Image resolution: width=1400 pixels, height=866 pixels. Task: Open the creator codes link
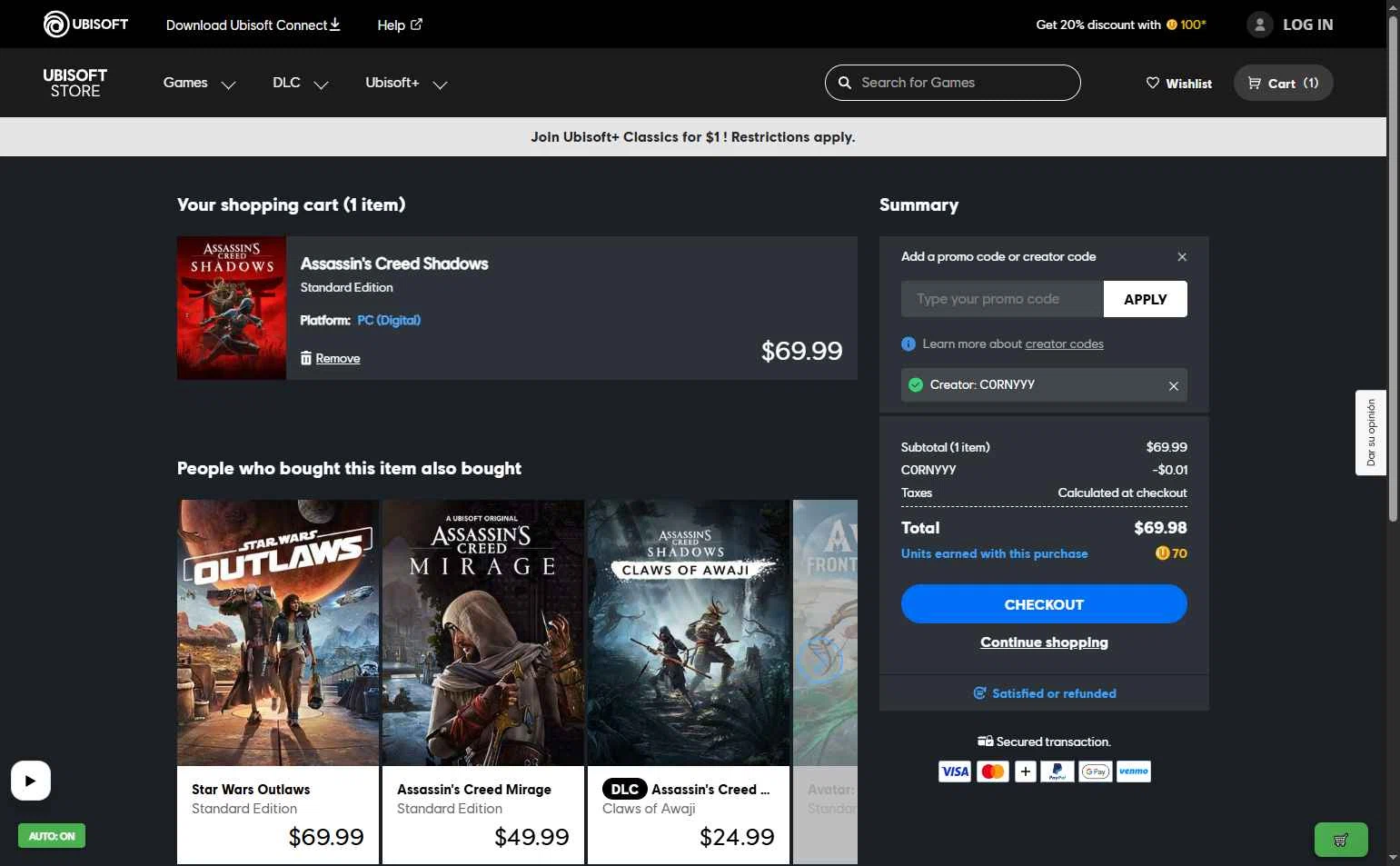[x=1064, y=343]
